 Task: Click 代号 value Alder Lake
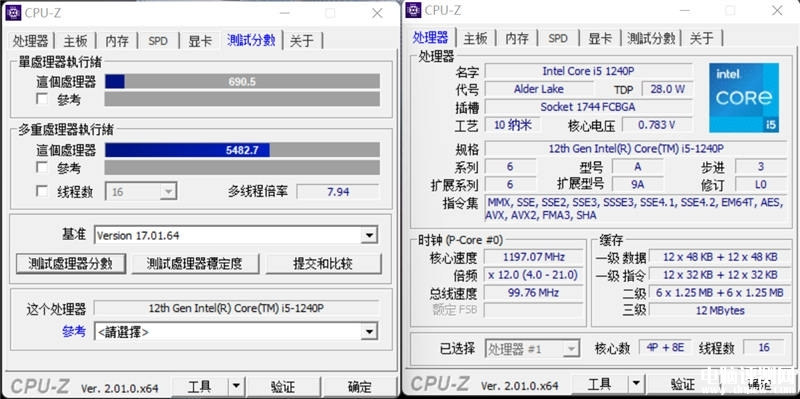pyautogui.click(x=538, y=89)
